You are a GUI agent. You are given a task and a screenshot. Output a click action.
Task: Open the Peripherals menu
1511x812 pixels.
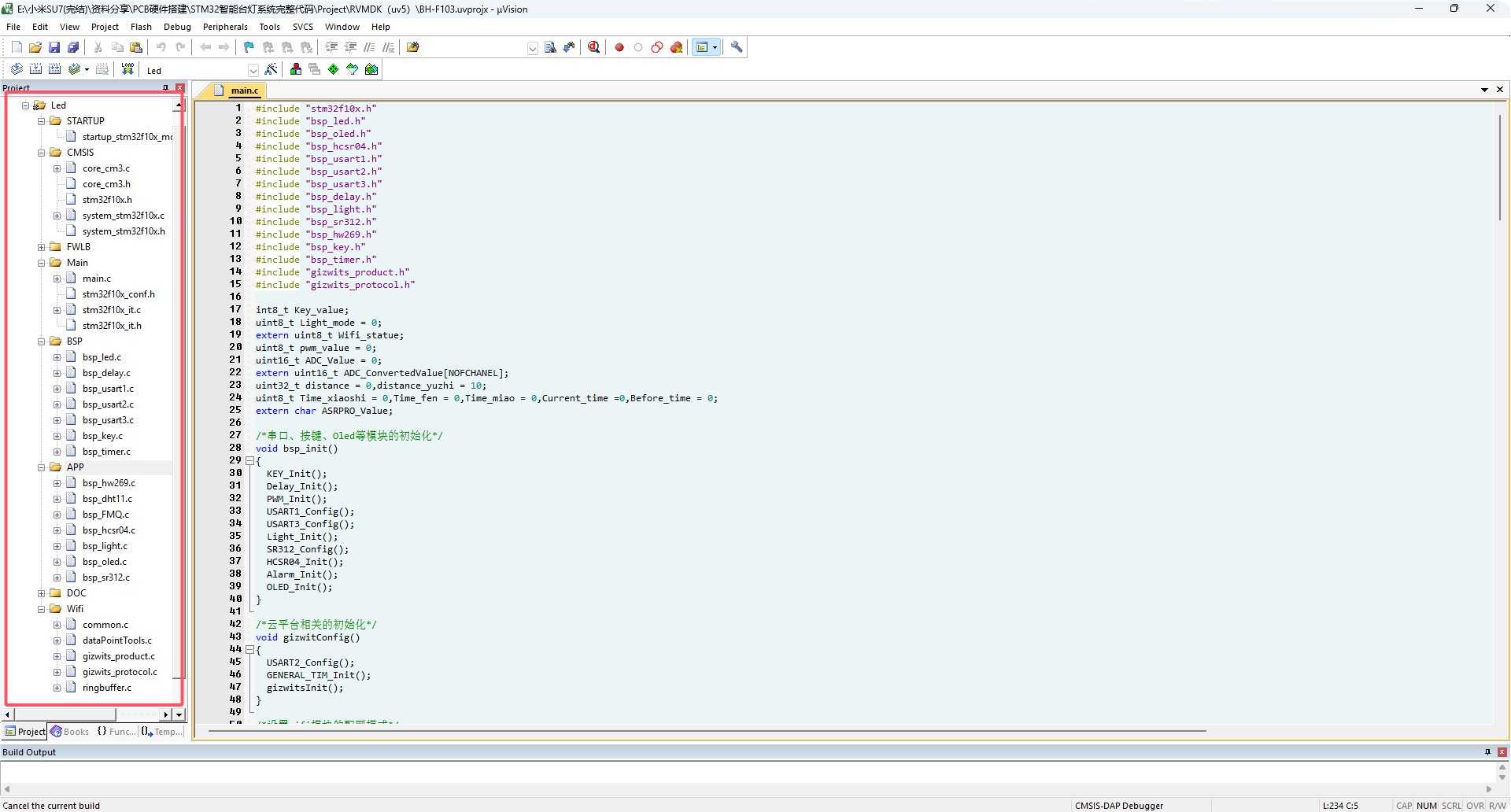click(x=225, y=27)
